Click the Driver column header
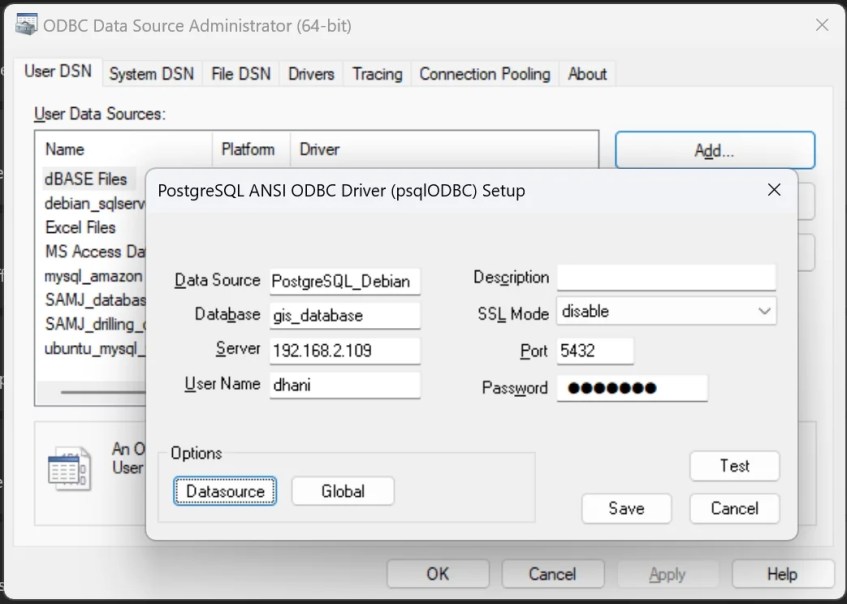 [444, 149]
